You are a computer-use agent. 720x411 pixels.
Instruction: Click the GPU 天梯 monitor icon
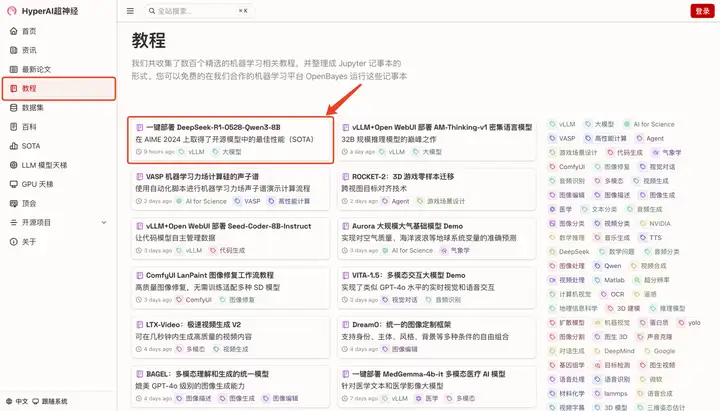14,184
